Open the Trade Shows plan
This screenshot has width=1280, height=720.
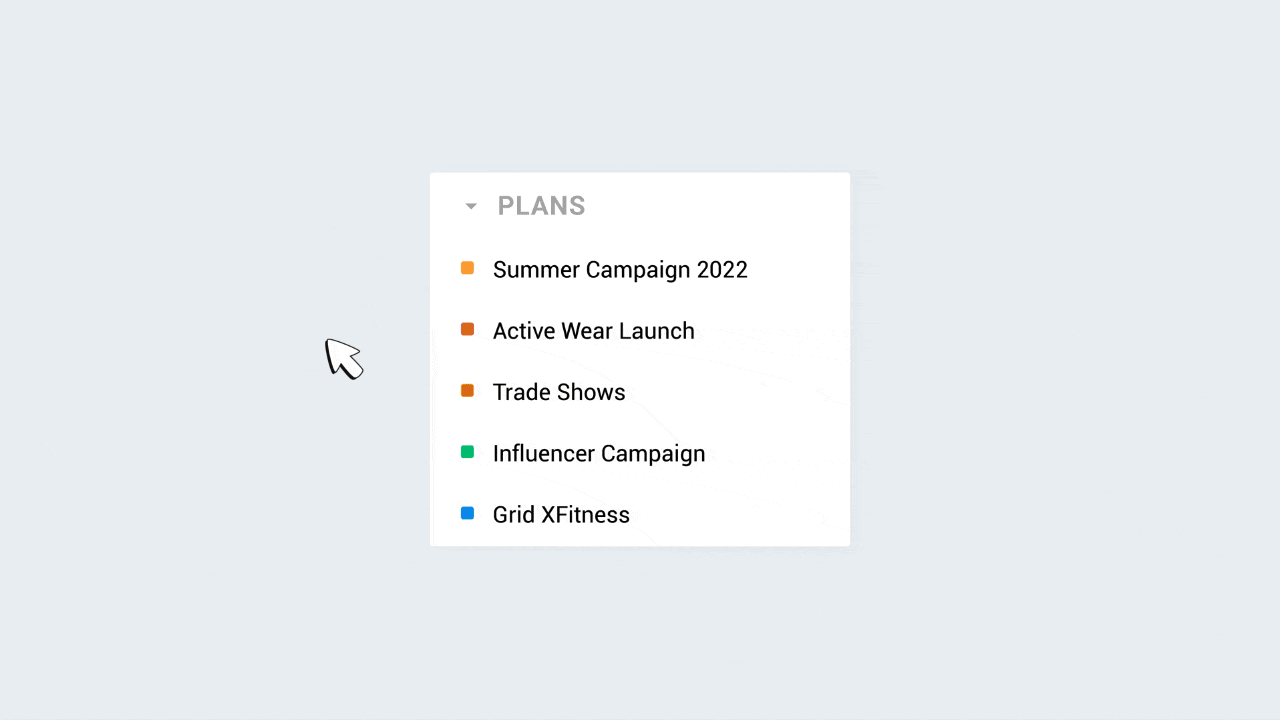click(559, 392)
